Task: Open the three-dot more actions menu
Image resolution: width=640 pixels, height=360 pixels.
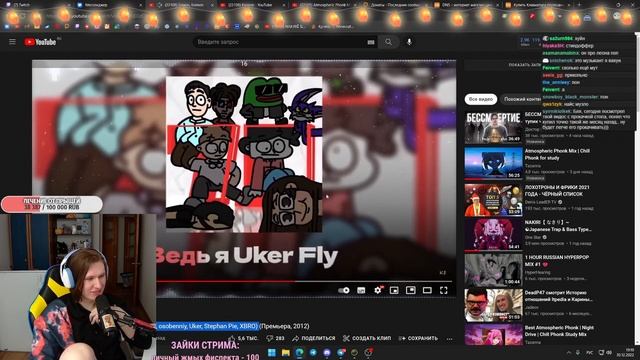Action: (x=449, y=338)
